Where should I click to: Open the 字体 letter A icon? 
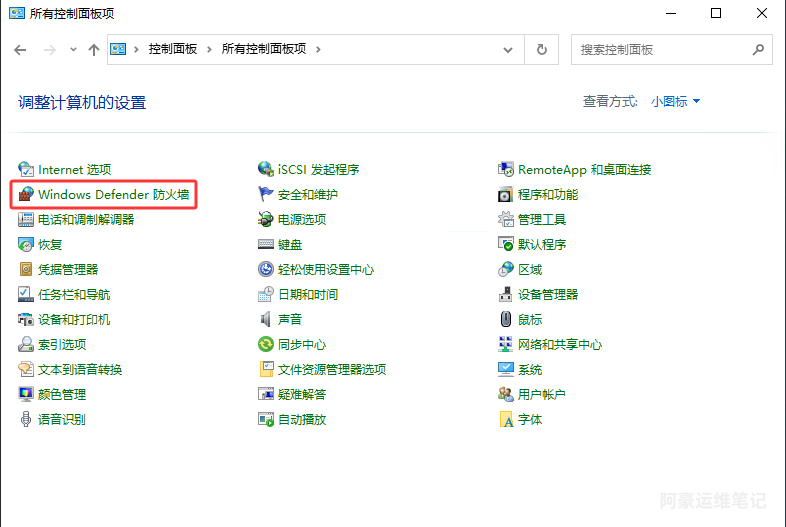506,419
